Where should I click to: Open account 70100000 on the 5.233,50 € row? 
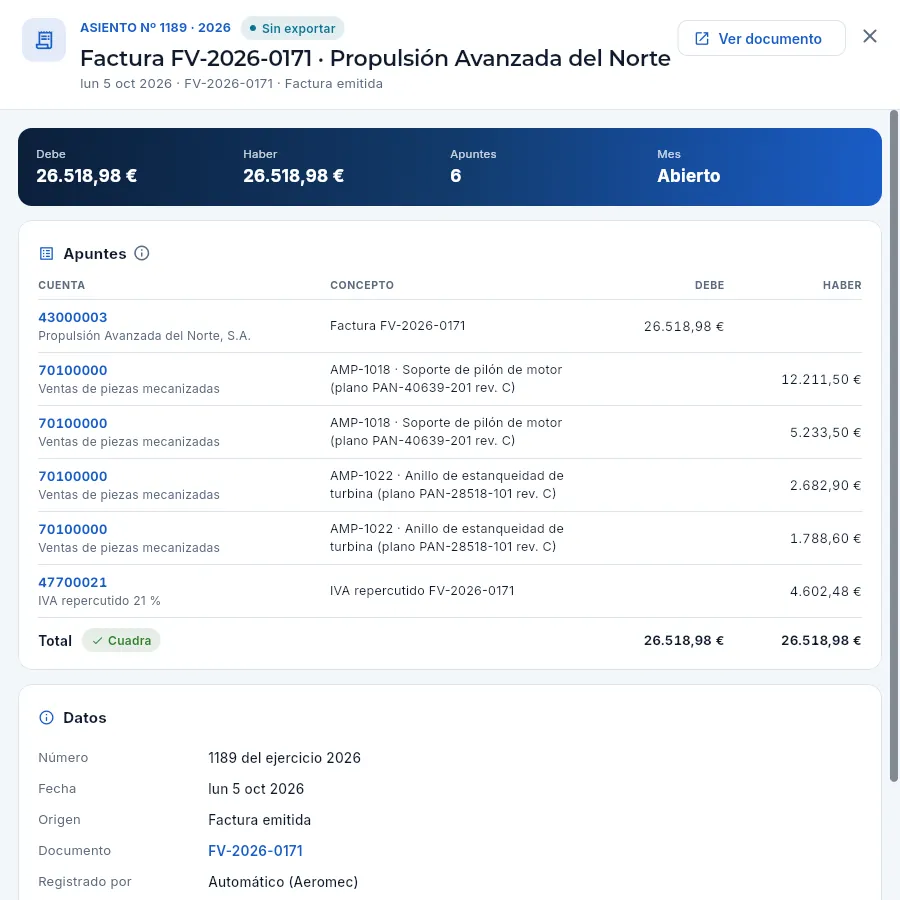(x=73, y=423)
